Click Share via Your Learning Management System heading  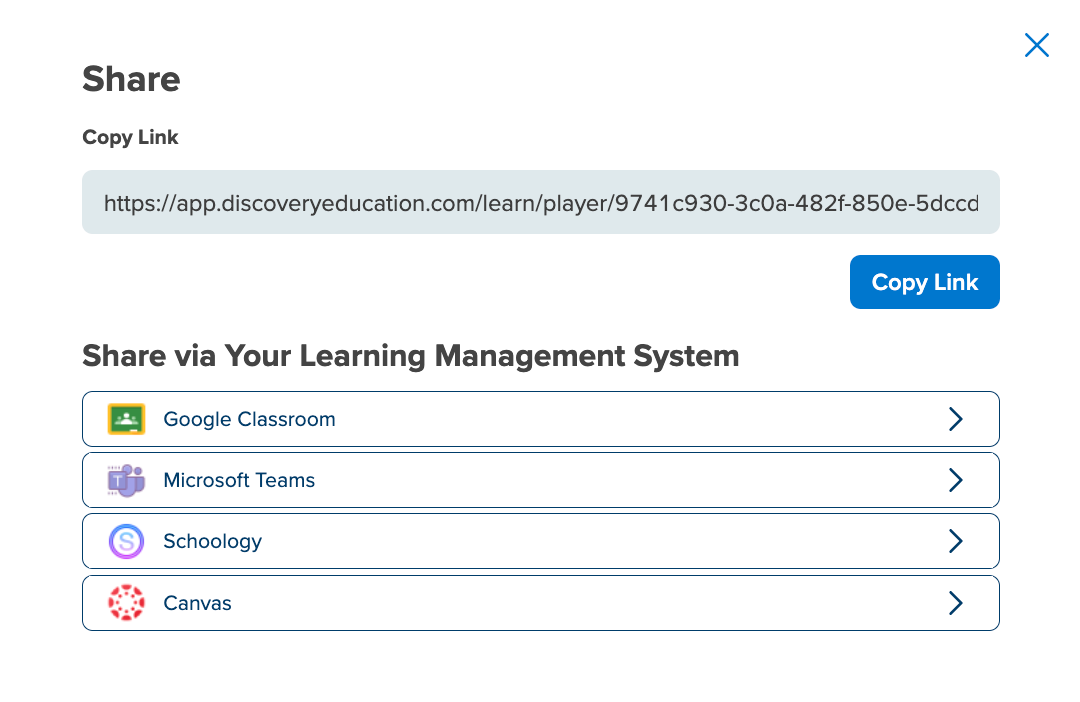point(411,357)
